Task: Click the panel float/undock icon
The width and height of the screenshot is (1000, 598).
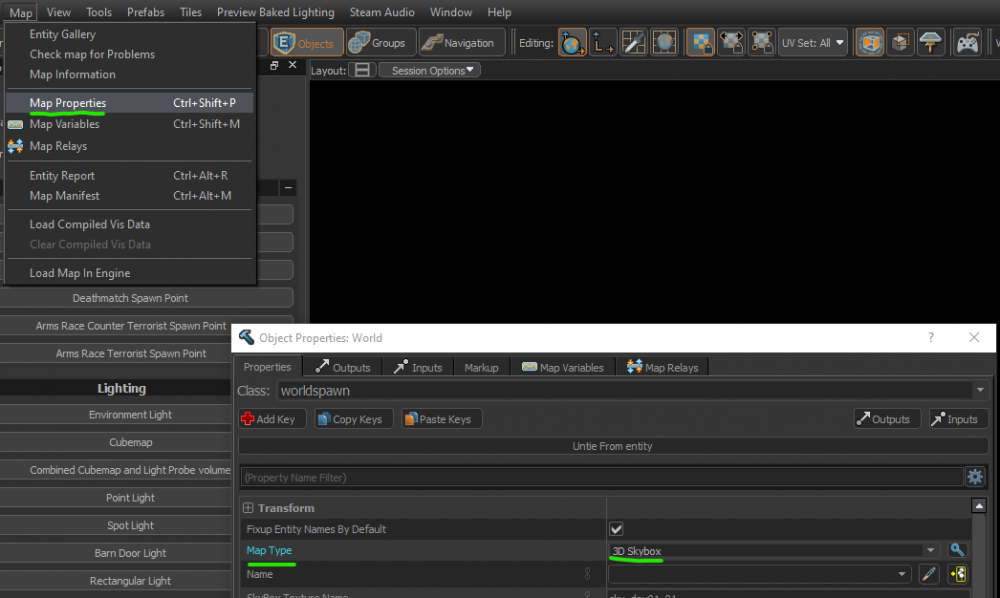Action: (274, 65)
